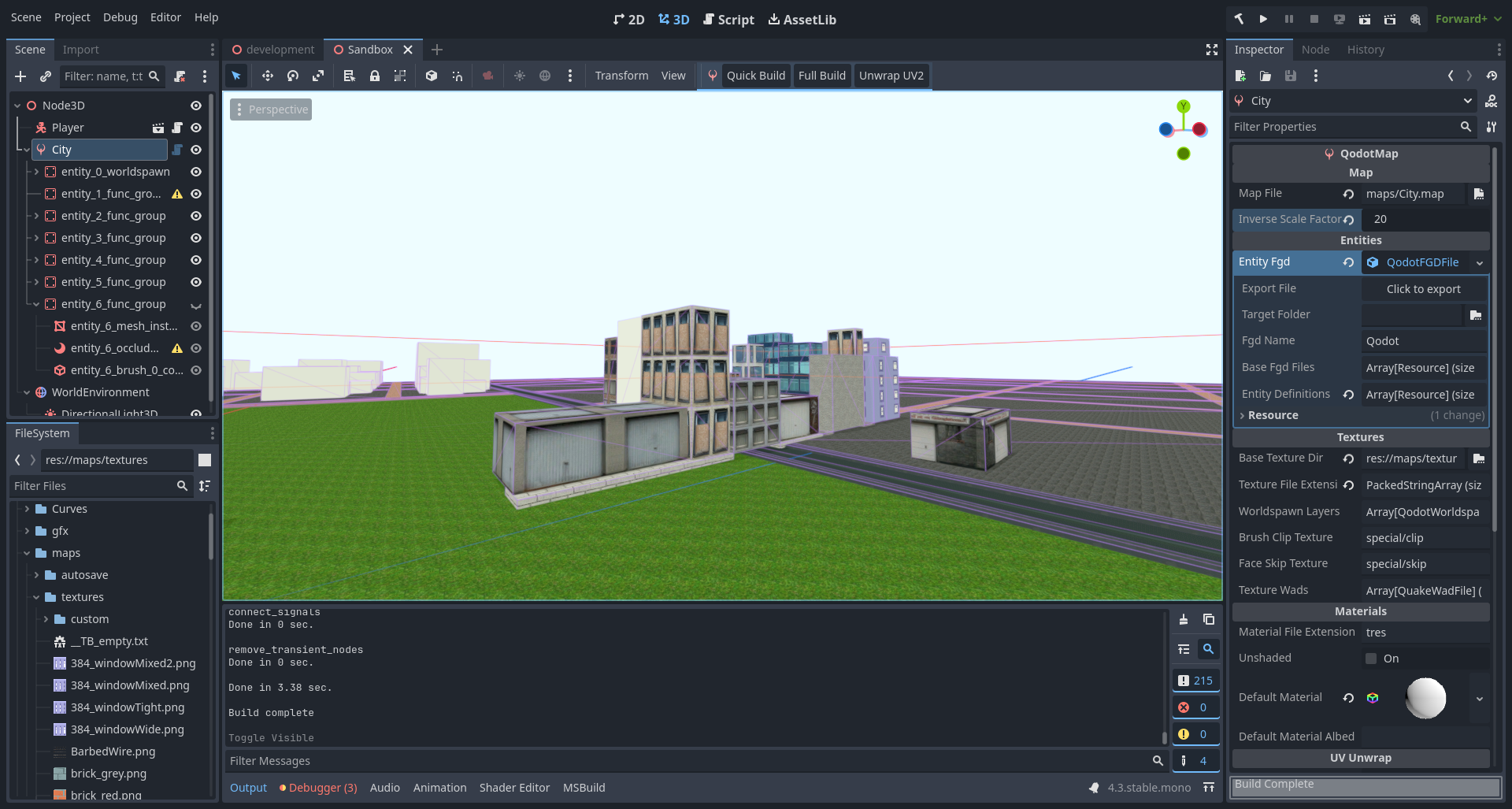This screenshot has height=809, width=1512.
Task: Click the lock selected node icon
Action: 375,76
